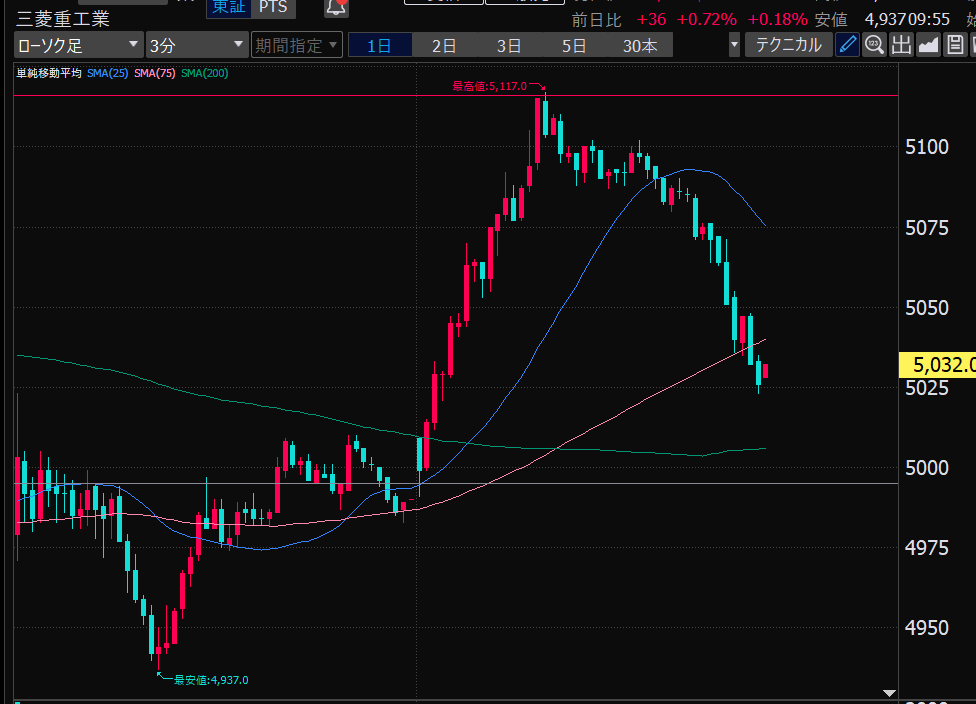The height and width of the screenshot is (704, 976).
Task: Click the area chart icon
Action: 928,45
